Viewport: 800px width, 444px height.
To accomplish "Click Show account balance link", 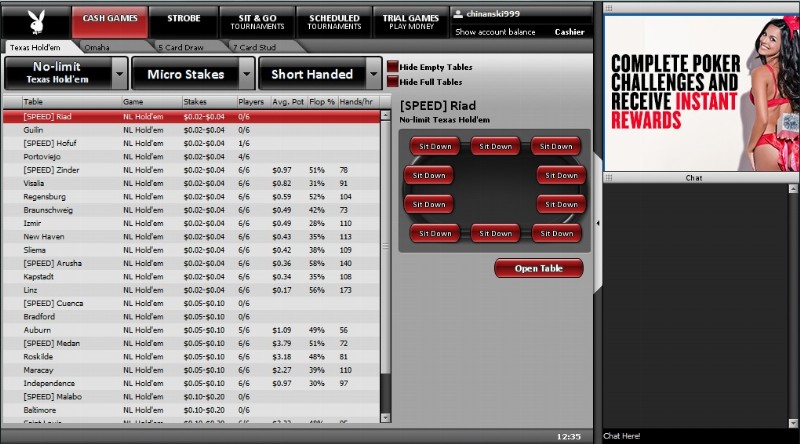I will pyautogui.click(x=495, y=32).
